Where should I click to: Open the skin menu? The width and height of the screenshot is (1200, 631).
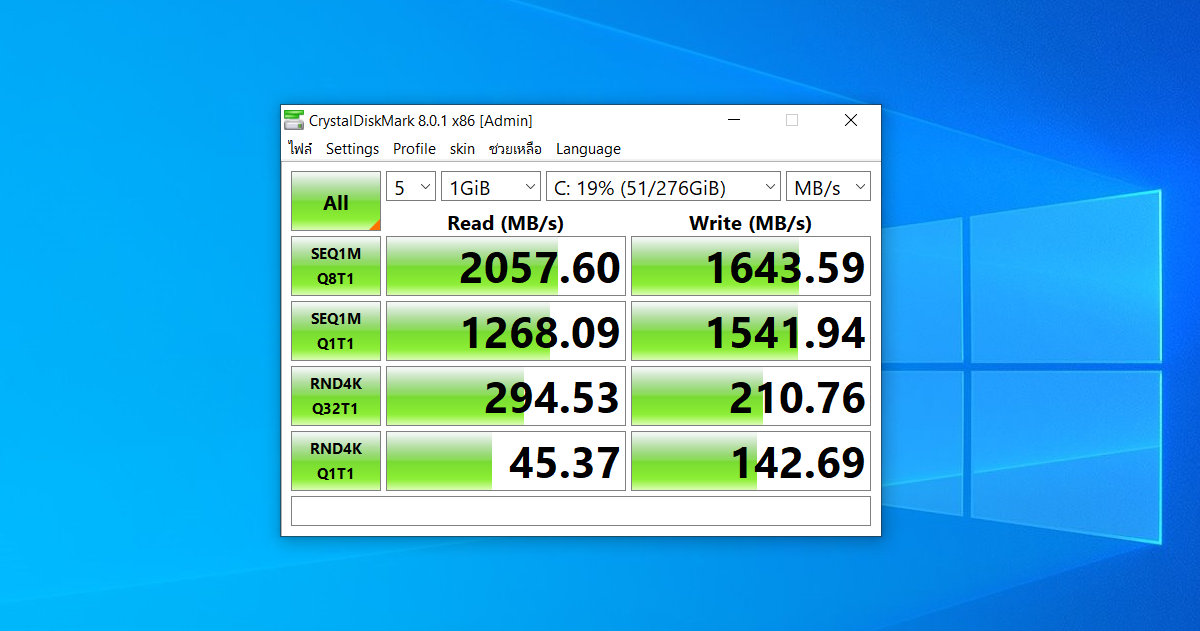point(462,149)
